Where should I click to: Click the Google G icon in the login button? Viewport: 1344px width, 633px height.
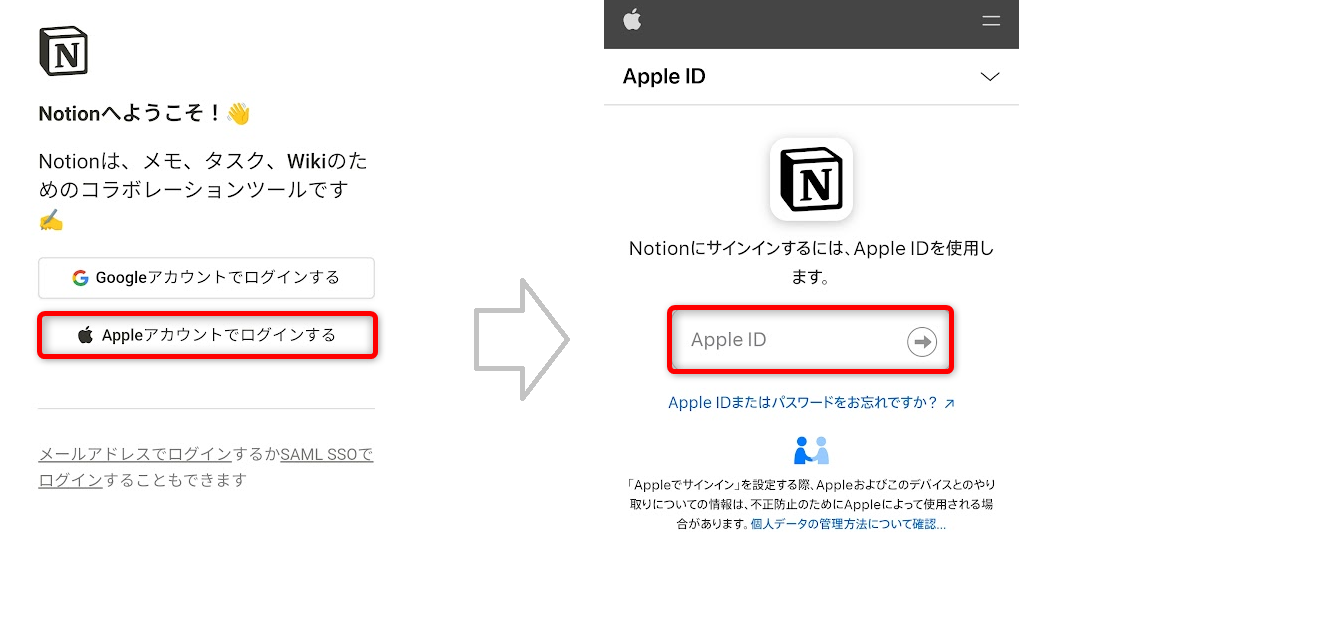(x=81, y=278)
